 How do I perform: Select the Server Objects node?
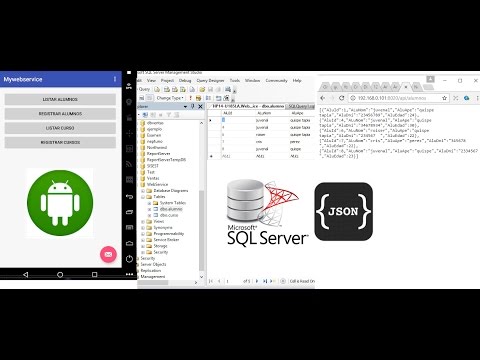153,264
